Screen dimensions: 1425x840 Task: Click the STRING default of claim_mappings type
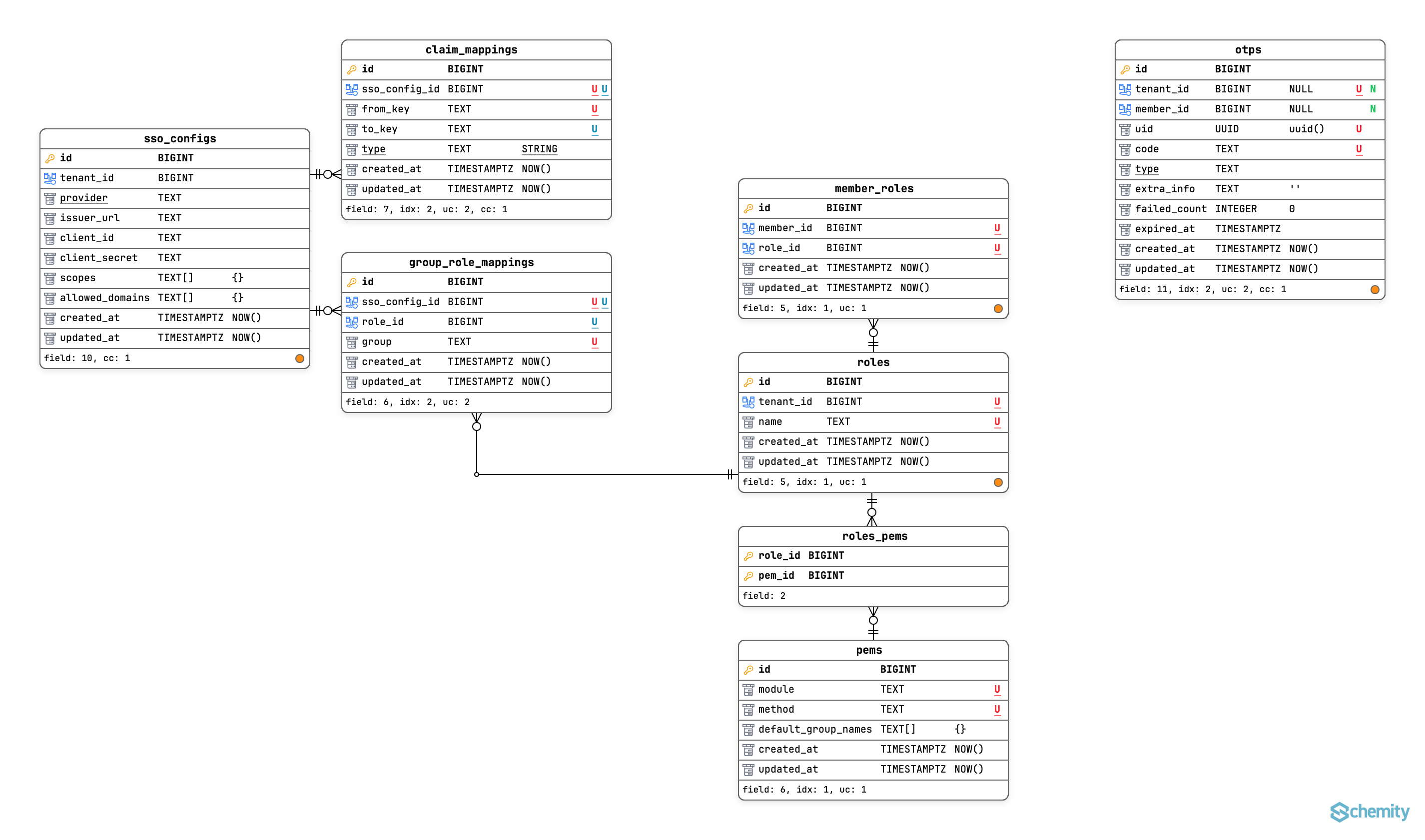539,149
